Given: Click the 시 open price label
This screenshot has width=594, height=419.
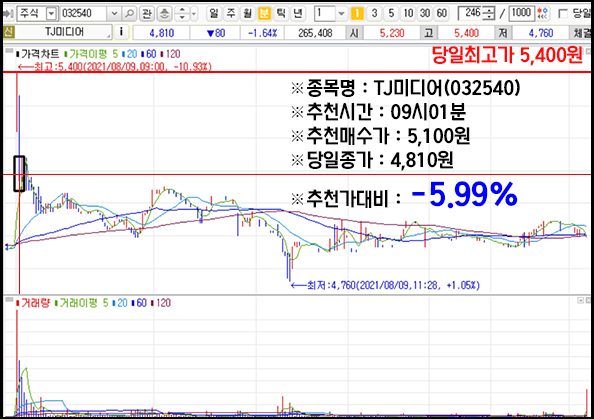Looking at the screenshot, I should click(x=354, y=33).
